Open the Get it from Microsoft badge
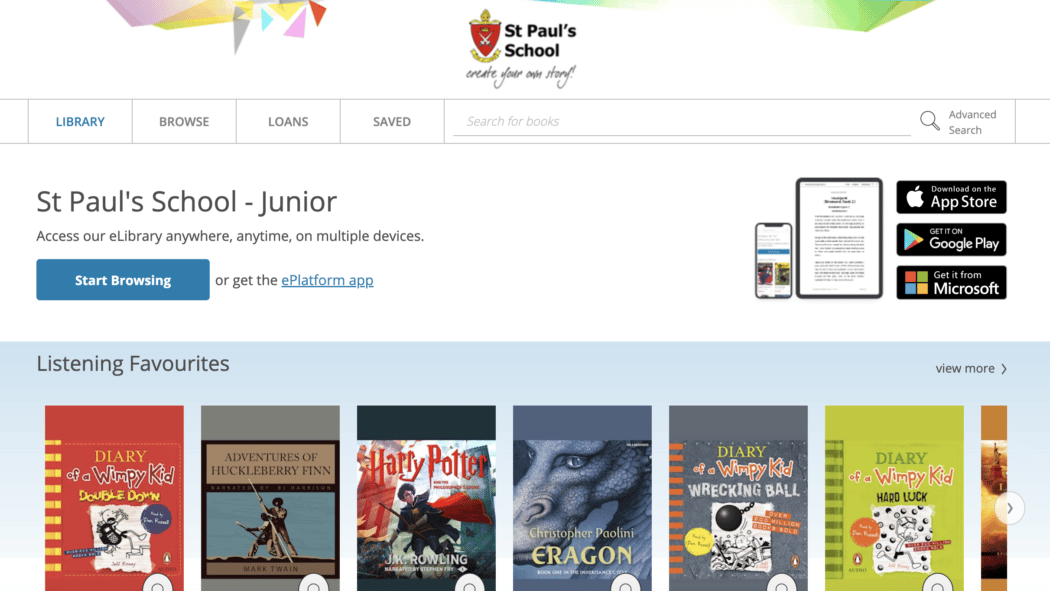The width and height of the screenshot is (1050, 591). (x=951, y=282)
